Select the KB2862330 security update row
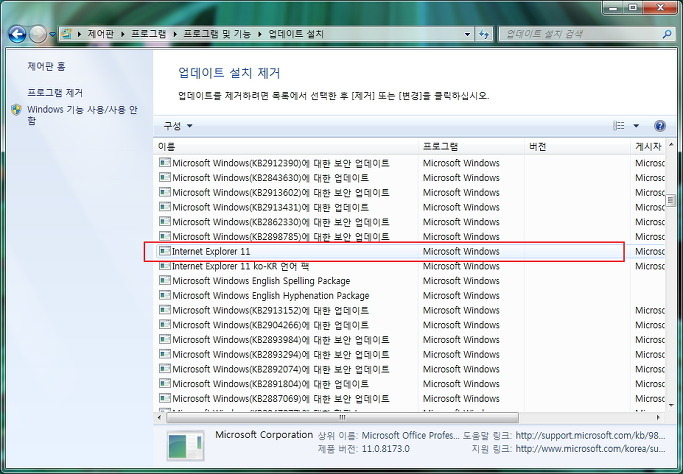This screenshot has width=683, height=474. pyautogui.click(x=409, y=222)
